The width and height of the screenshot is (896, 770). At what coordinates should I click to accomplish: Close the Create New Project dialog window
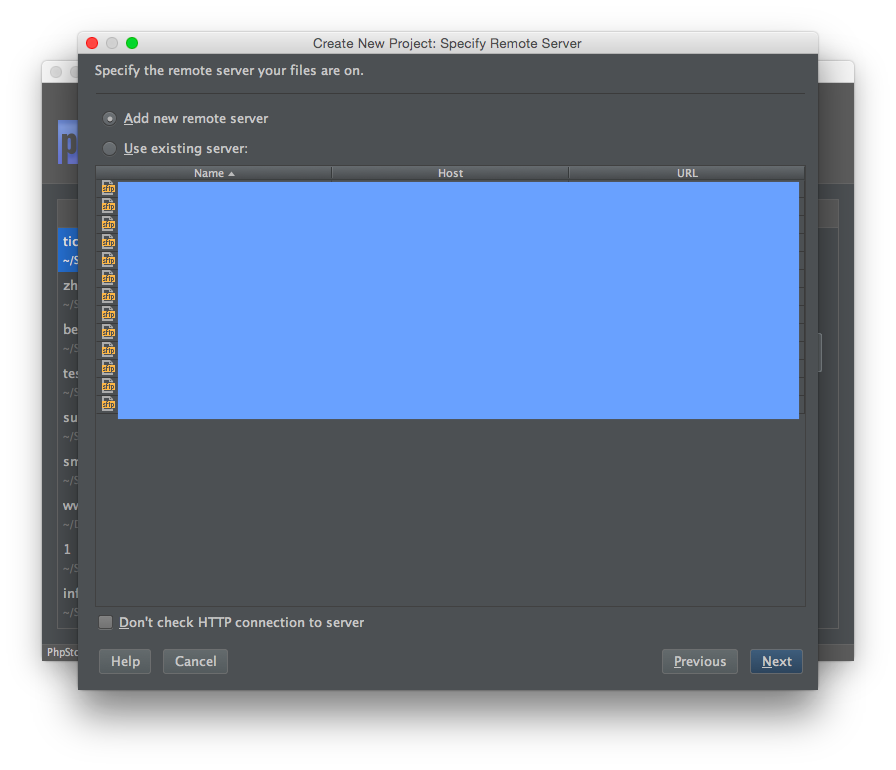point(92,43)
